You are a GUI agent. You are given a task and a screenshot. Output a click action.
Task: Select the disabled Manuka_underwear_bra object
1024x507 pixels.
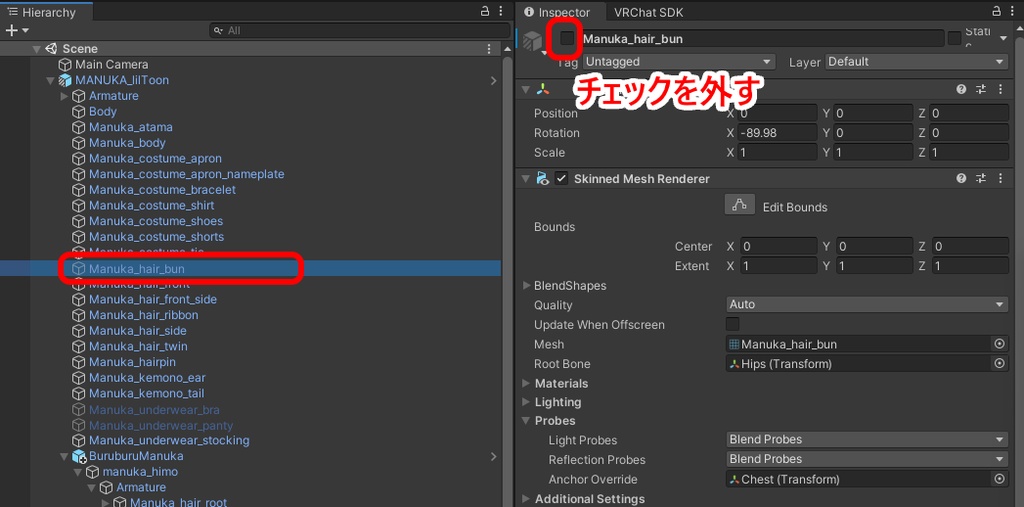154,410
